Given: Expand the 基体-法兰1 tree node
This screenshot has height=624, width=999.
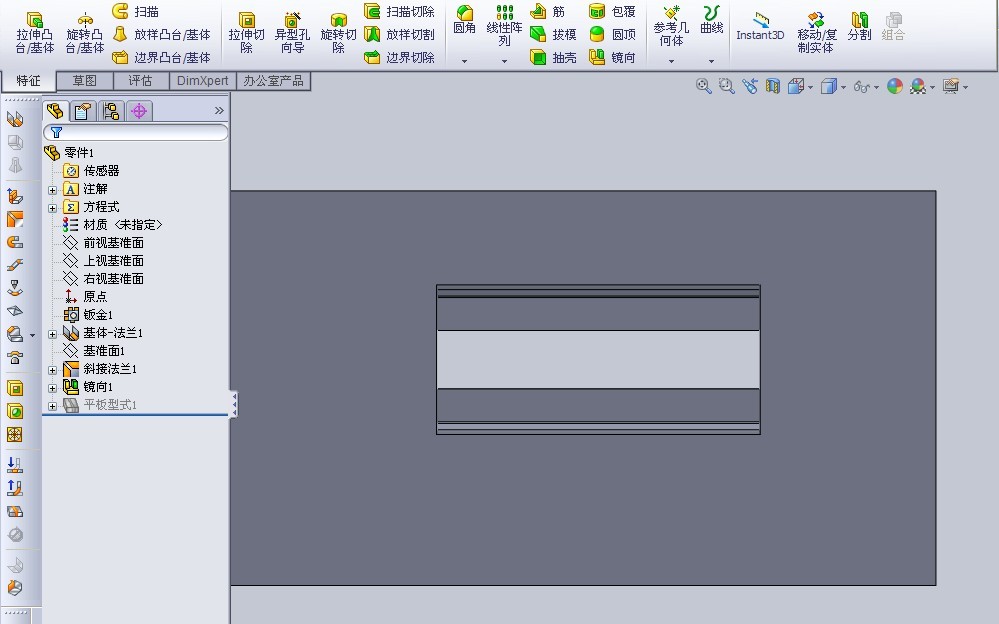Looking at the screenshot, I should click(52, 334).
